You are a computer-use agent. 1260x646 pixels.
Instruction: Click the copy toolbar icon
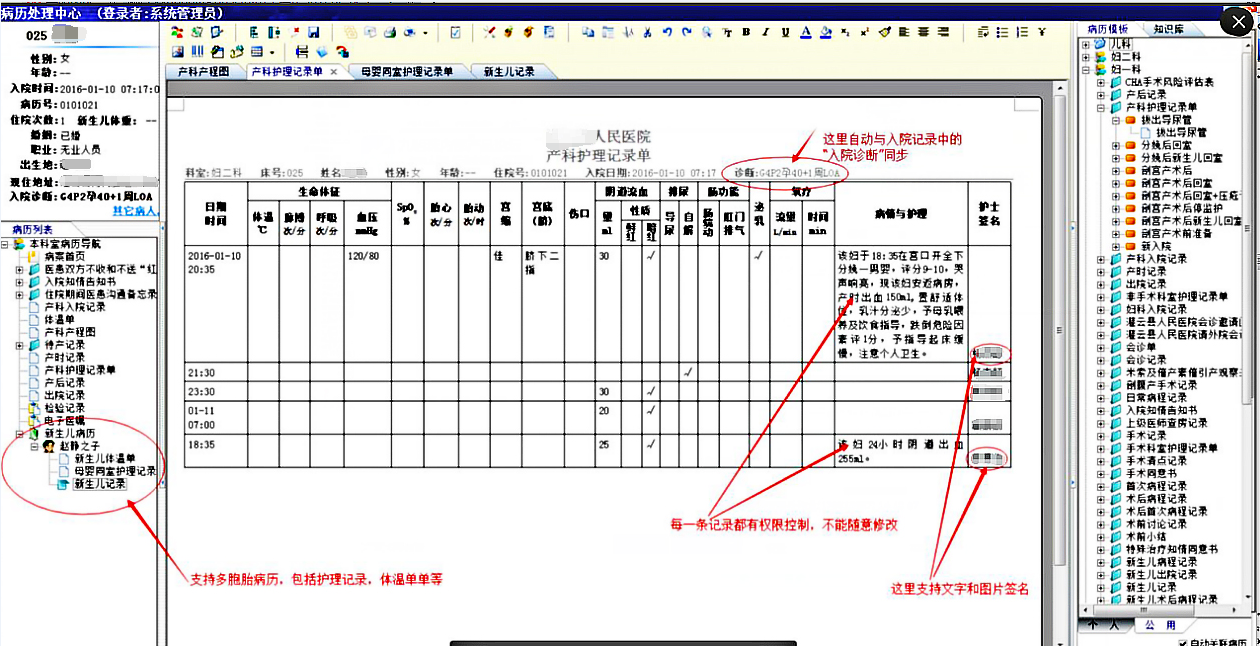coord(589,32)
